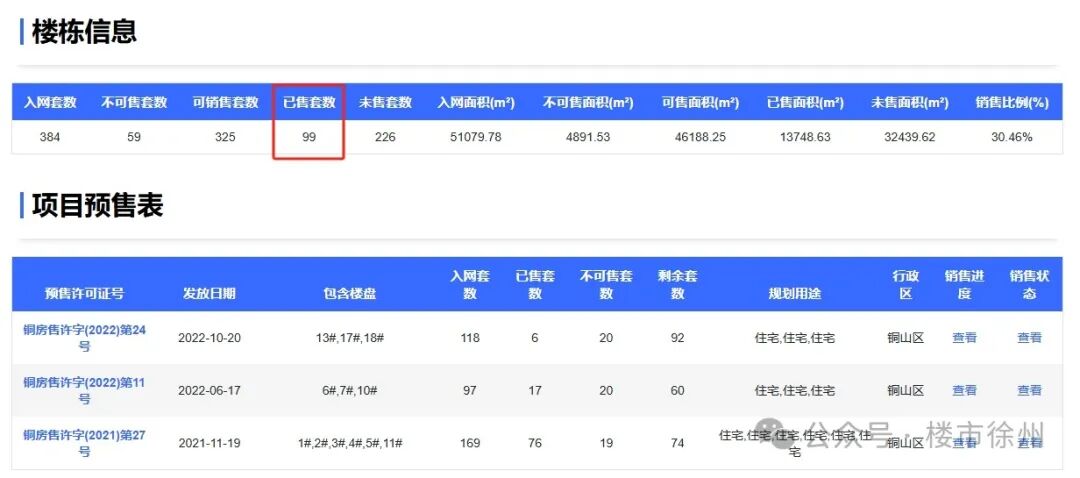
Task: Select the 入网套数 value 118
Action: pyautogui.click(x=470, y=338)
